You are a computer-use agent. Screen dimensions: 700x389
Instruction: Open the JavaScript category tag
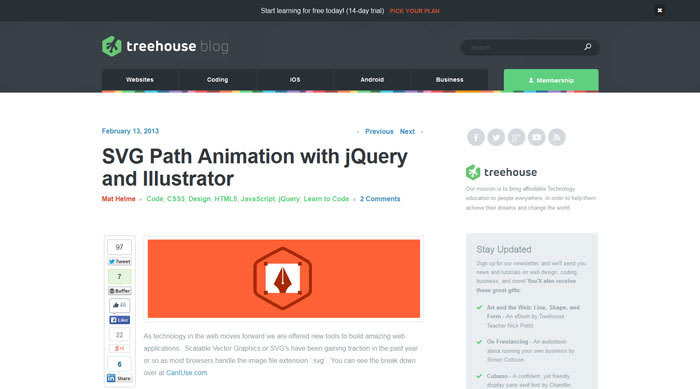pyautogui.click(x=258, y=199)
